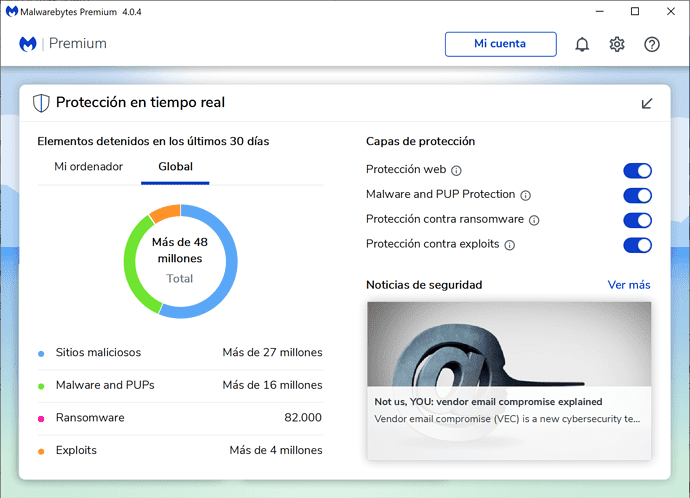Follow the Ver más news link
Image resolution: width=690 pixels, height=498 pixels.
(629, 285)
